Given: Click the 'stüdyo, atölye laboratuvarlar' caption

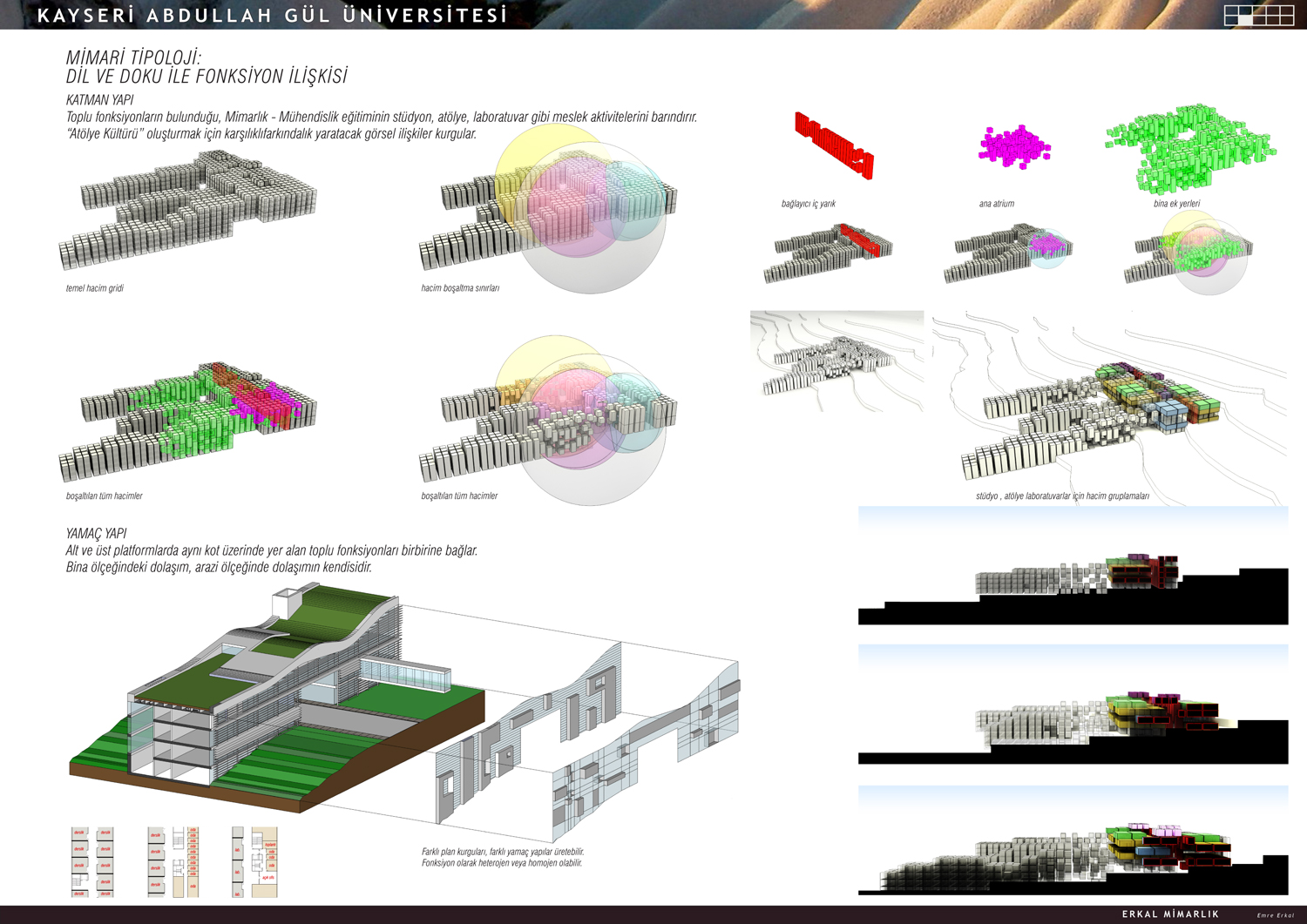Looking at the screenshot, I should tap(1061, 496).
